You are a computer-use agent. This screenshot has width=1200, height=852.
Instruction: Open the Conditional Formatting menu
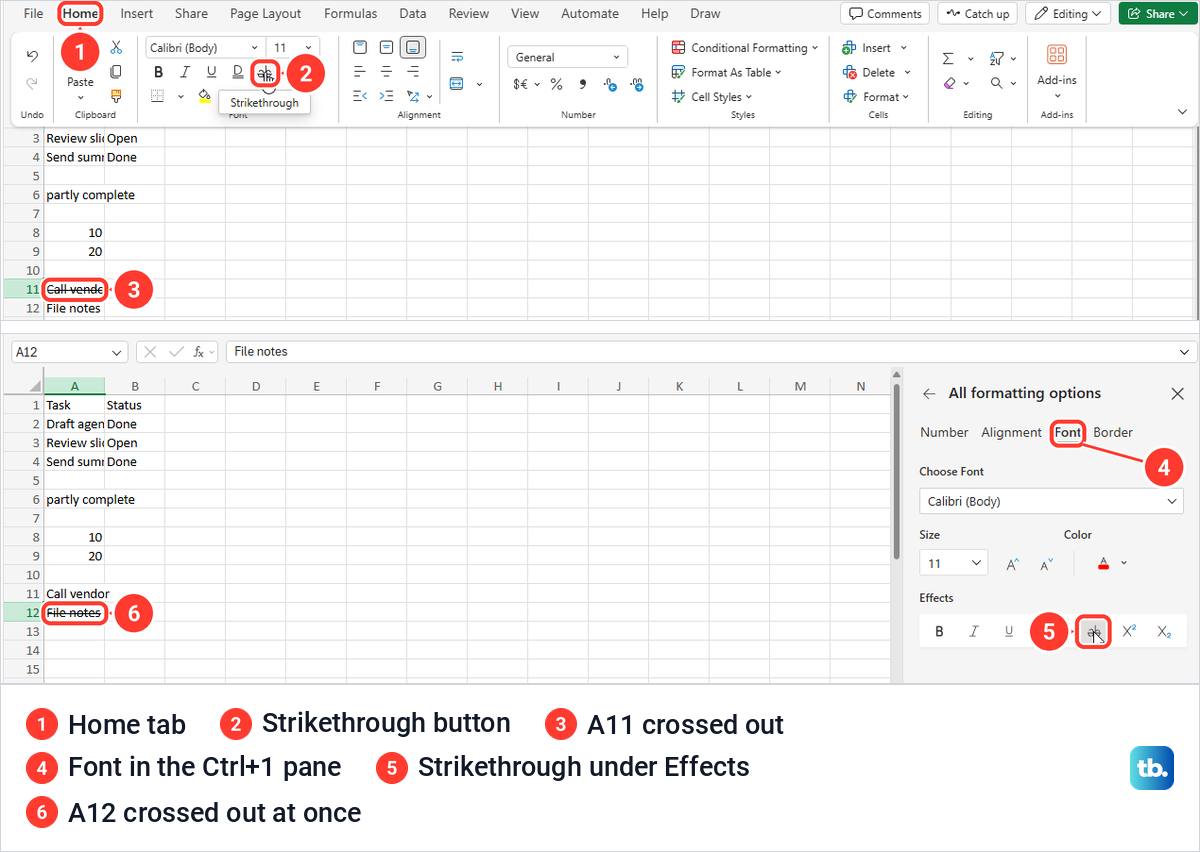click(744, 48)
